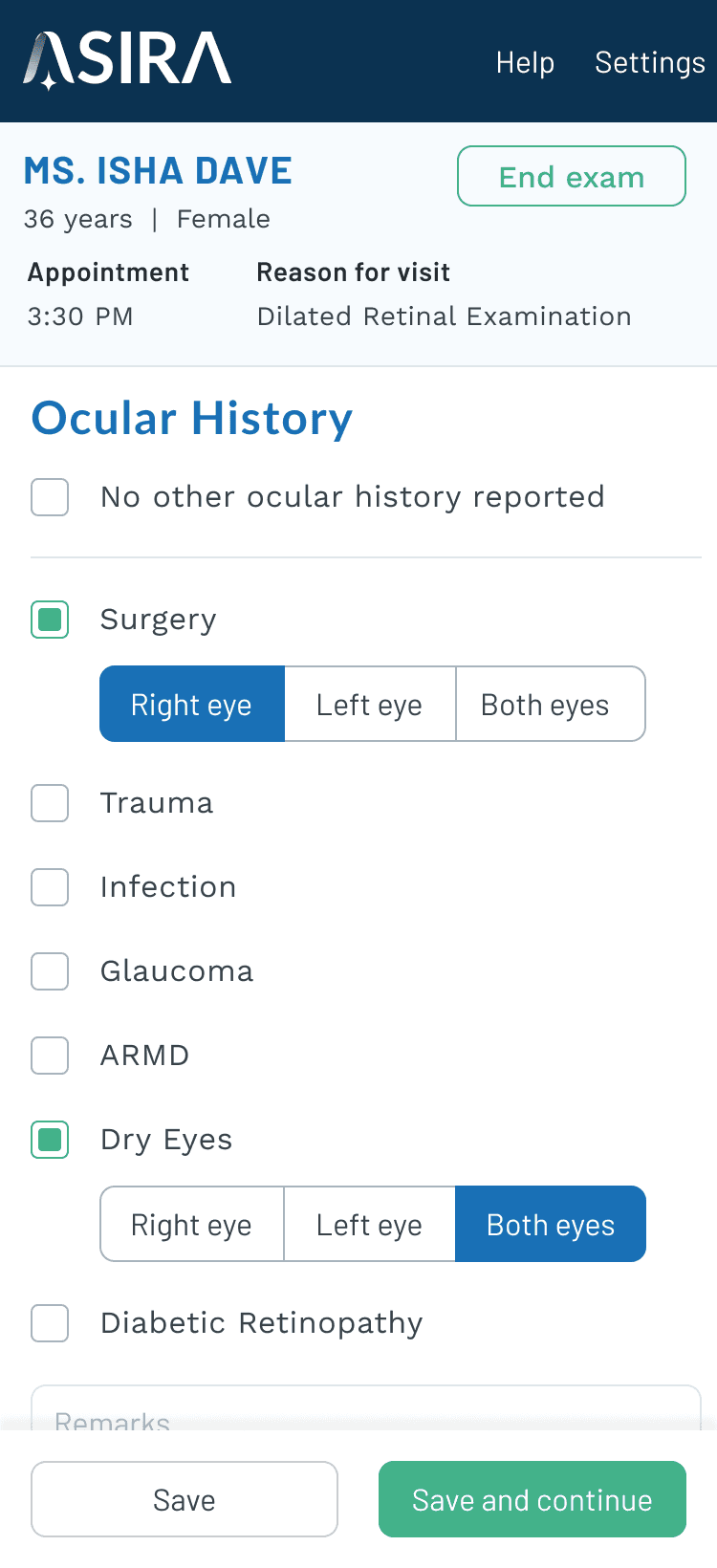Click the End exam button
The height and width of the screenshot is (1568, 717).
click(572, 177)
